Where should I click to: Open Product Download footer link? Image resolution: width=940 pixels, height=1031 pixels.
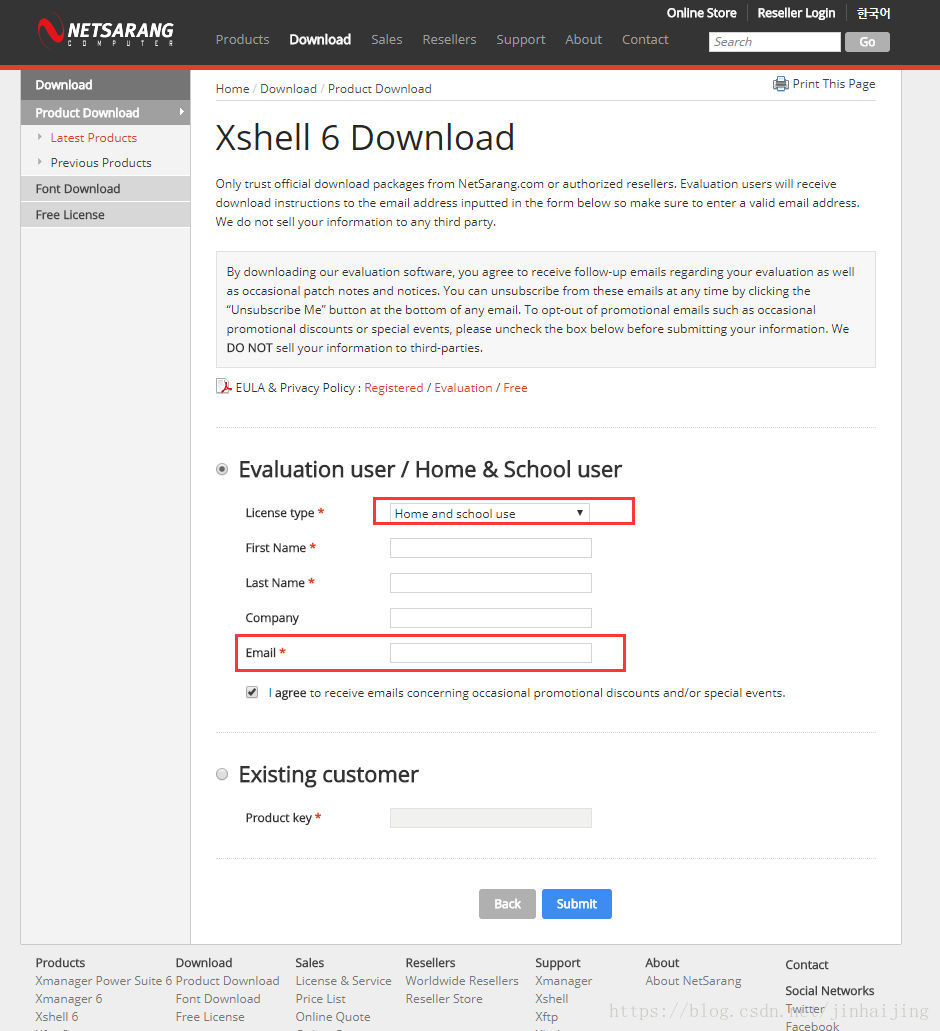(x=227, y=981)
